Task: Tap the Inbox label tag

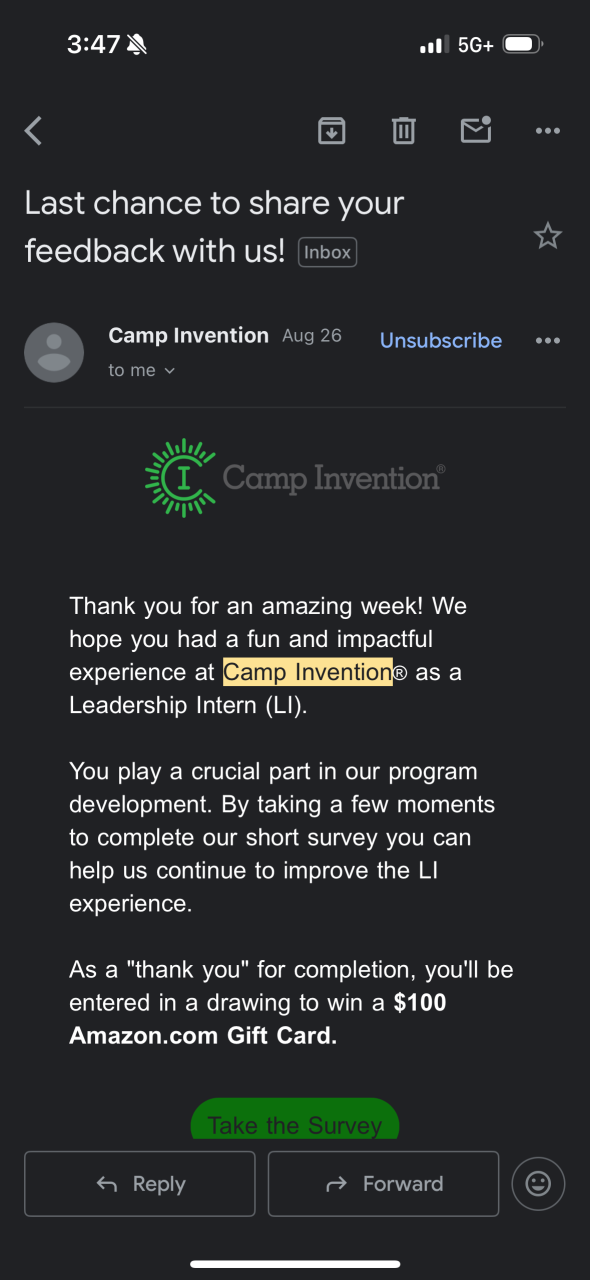Action: click(328, 252)
